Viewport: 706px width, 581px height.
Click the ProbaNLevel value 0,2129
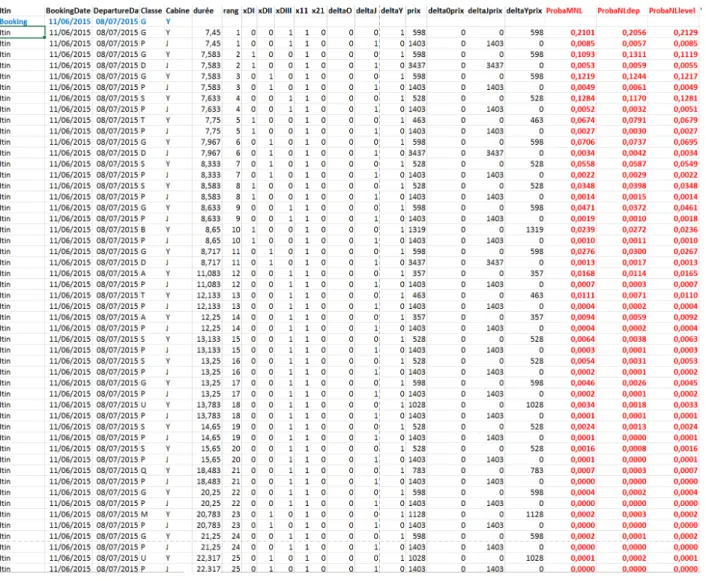click(685, 32)
